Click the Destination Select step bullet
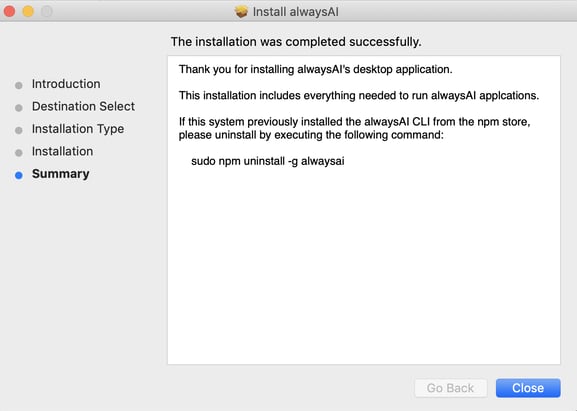 tap(19, 108)
